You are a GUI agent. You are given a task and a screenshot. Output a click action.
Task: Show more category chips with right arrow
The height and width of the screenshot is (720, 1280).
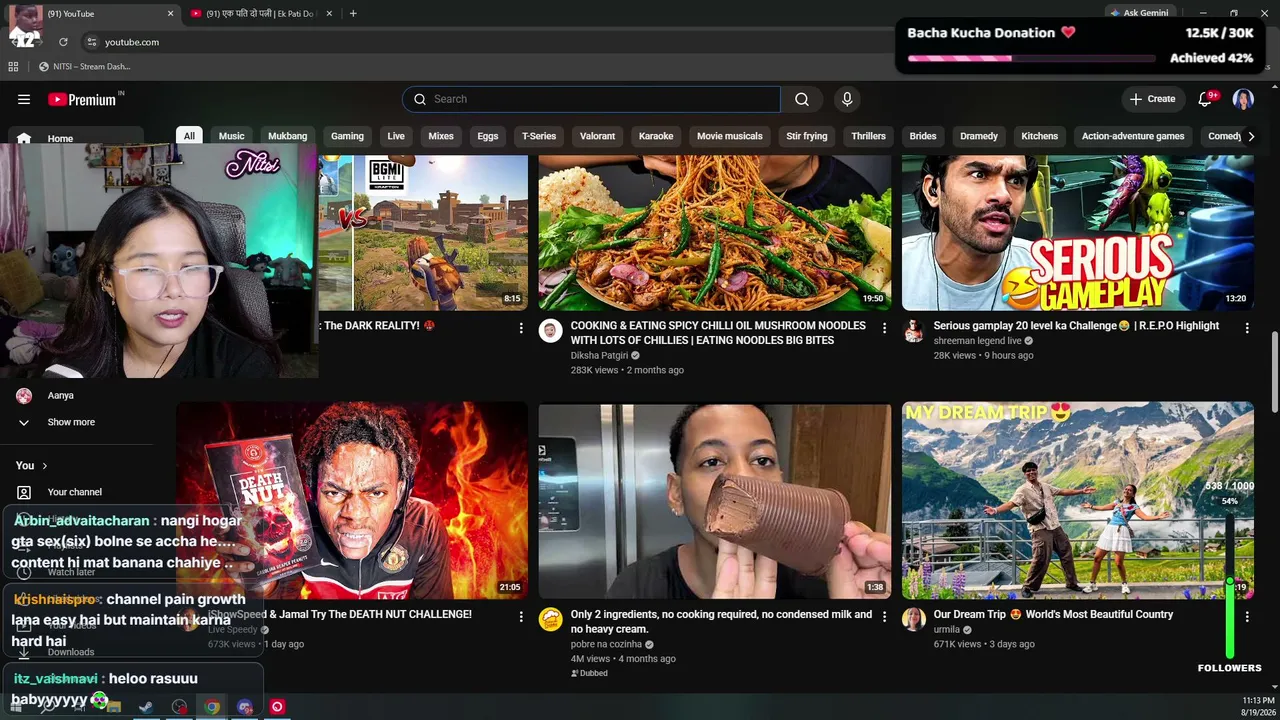(1250, 136)
